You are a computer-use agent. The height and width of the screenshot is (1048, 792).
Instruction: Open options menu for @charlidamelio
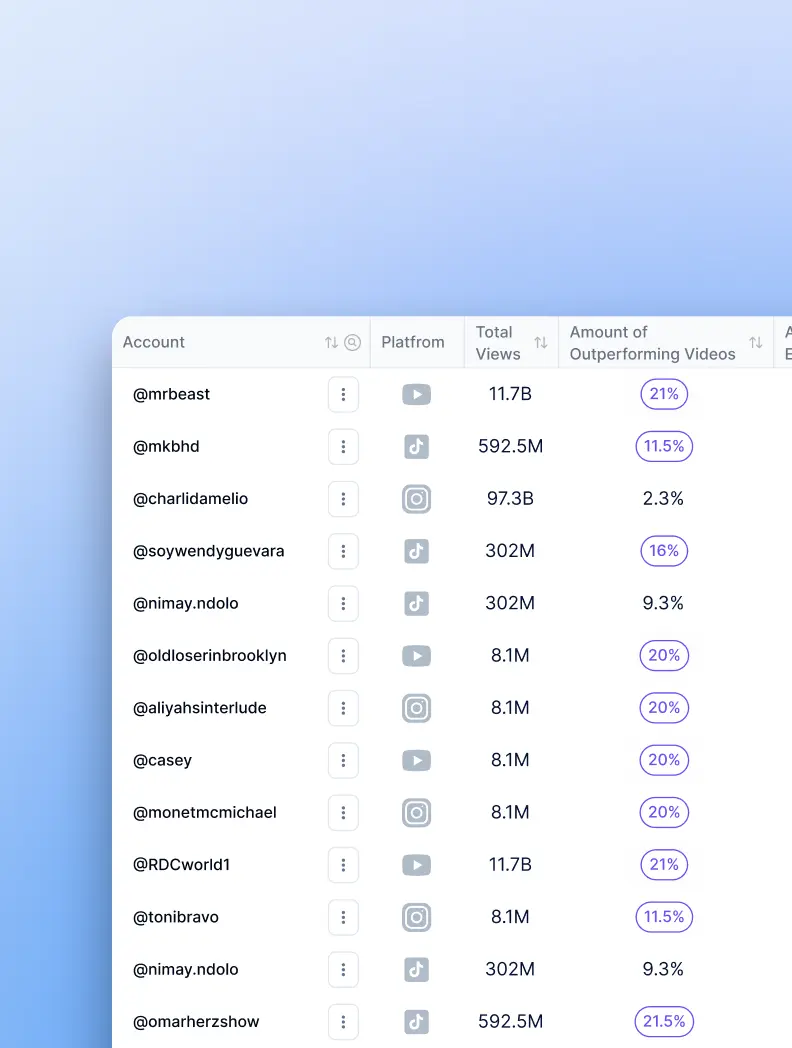pyautogui.click(x=343, y=499)
